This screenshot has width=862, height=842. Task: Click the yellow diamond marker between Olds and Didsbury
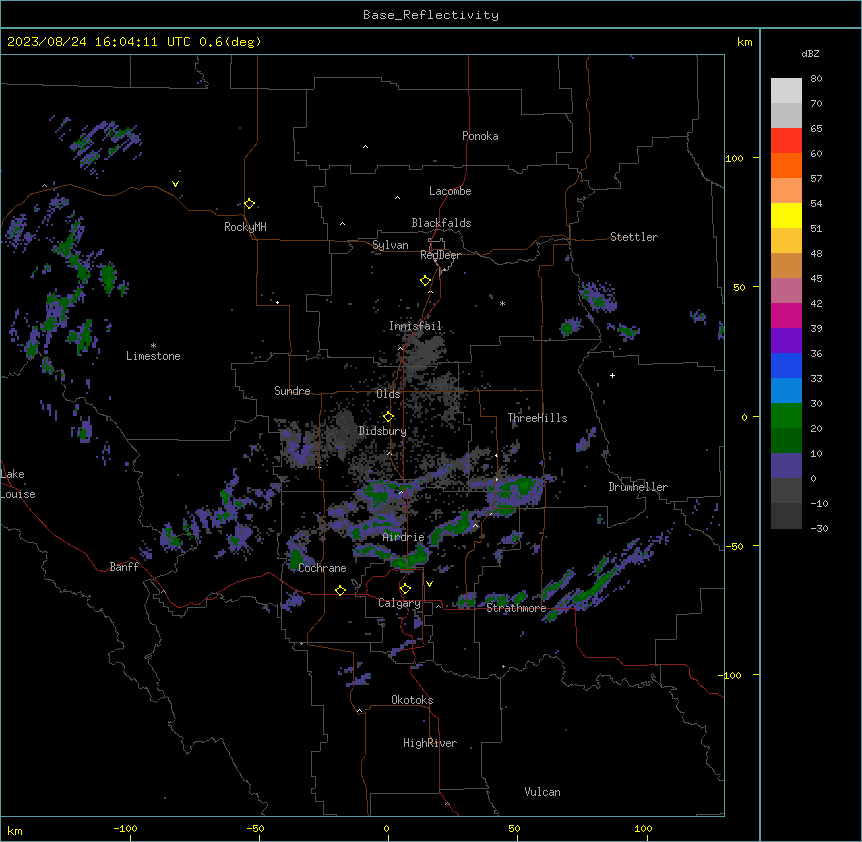coord(388,417)
